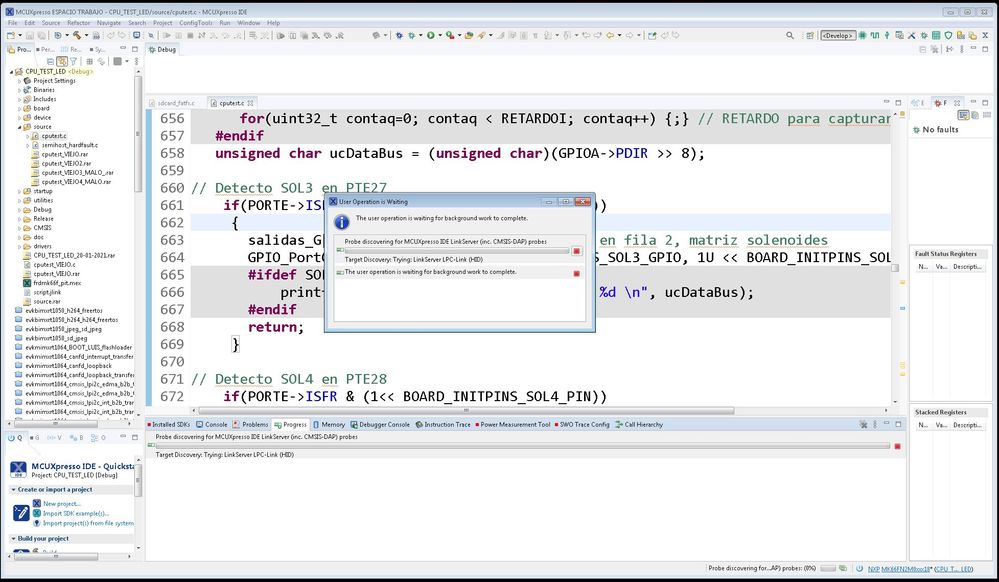Click the toolbar search magnifier icon

point(790,35)
